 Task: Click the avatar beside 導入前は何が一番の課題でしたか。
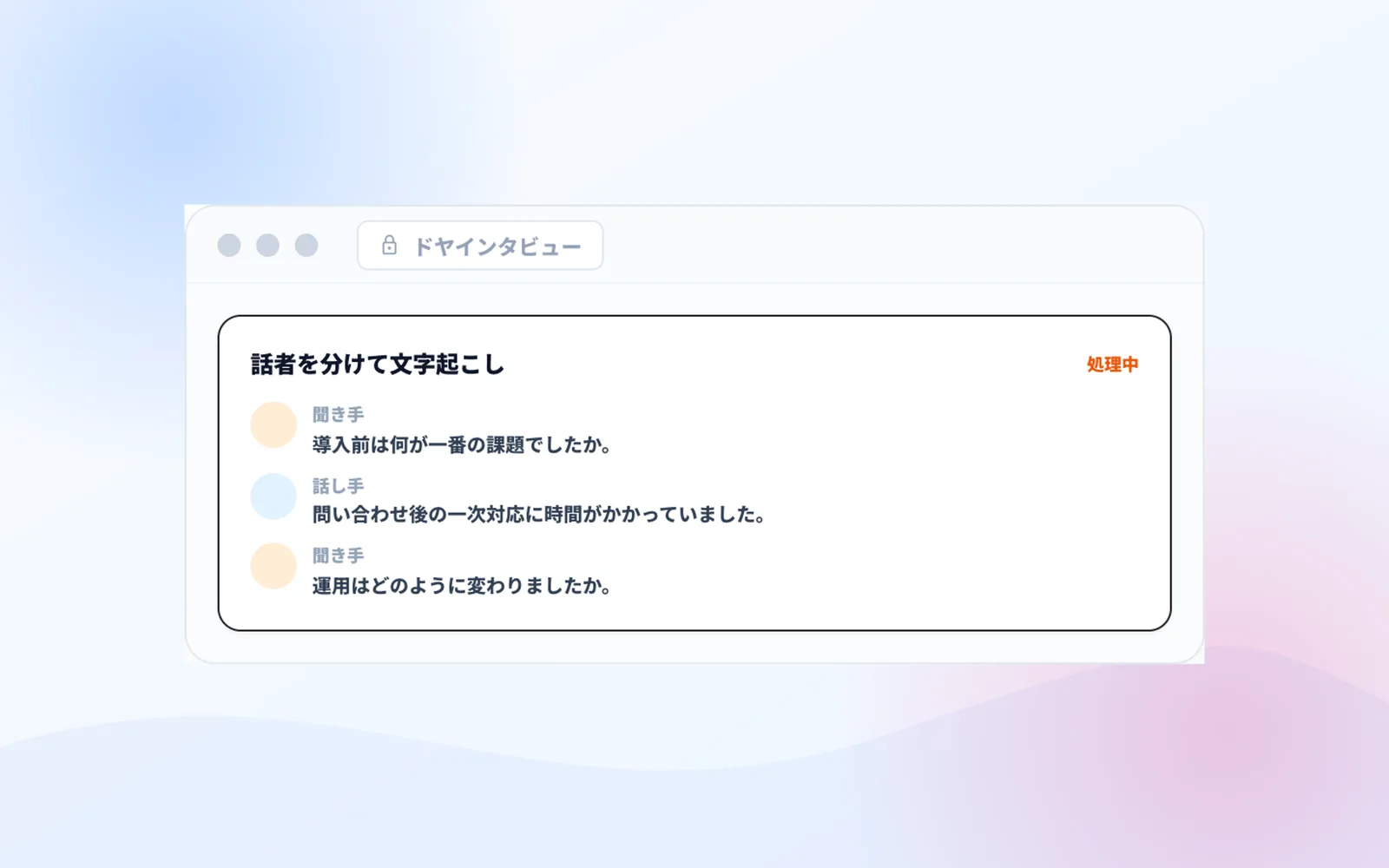(273, 425)
